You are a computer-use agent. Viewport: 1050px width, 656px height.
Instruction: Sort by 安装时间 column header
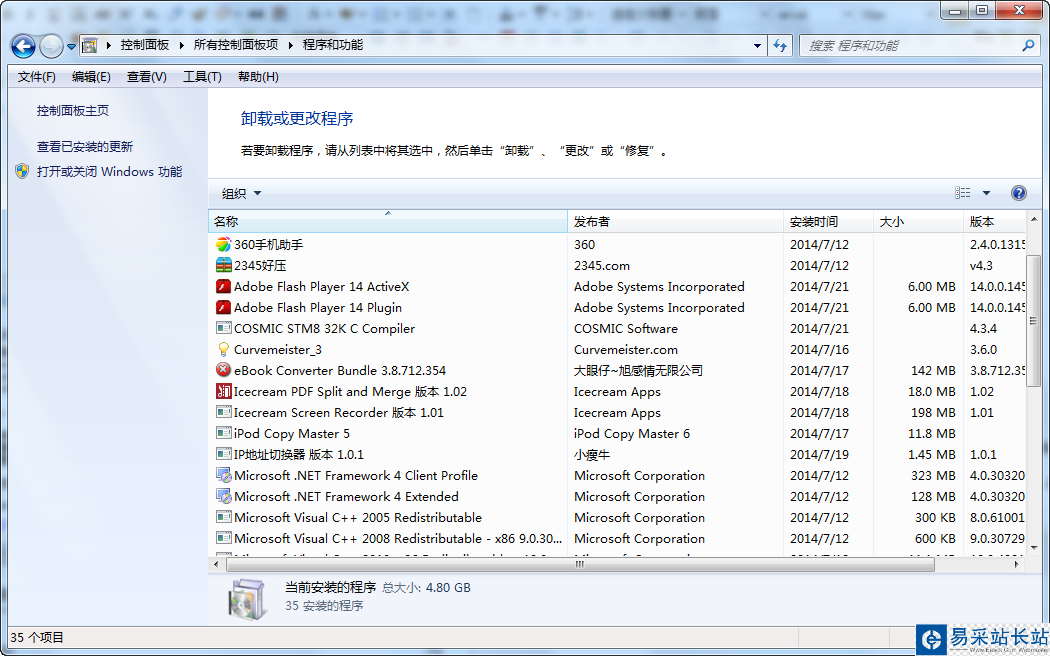tap(828, 222)
